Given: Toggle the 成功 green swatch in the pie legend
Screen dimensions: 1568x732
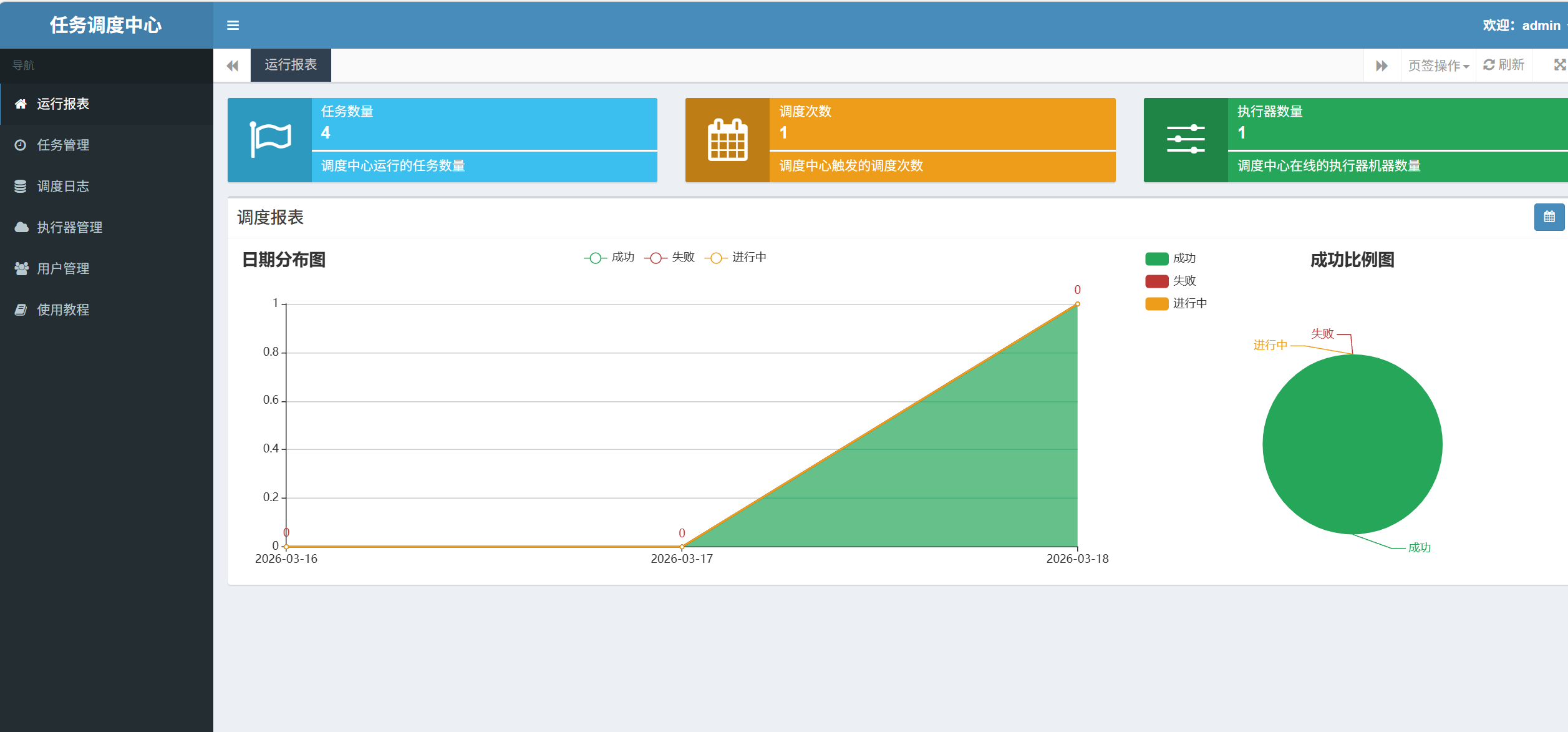Looking at the screenshot, I should [x=1157, y=258].
